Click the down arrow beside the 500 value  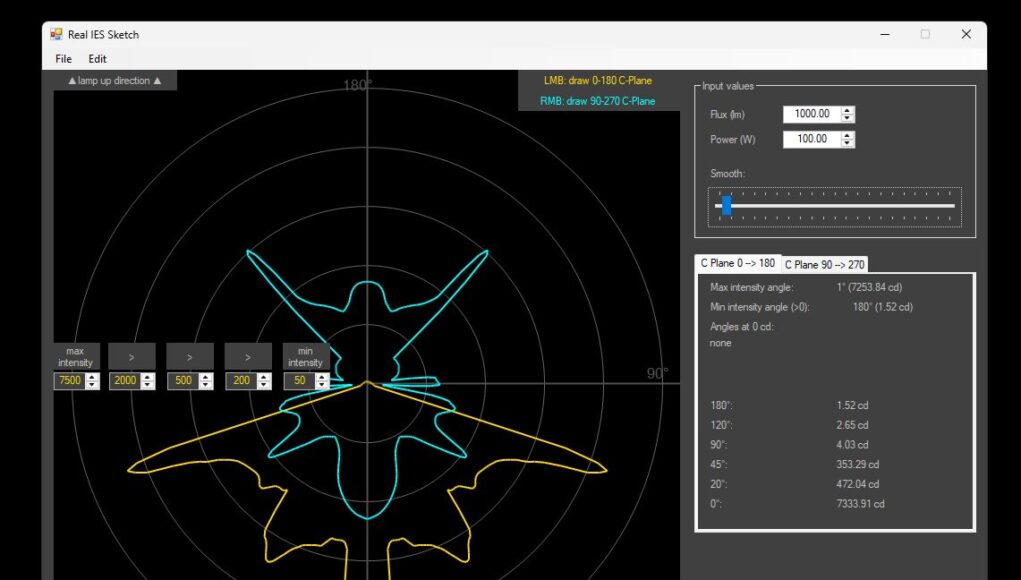coord(206,385)
